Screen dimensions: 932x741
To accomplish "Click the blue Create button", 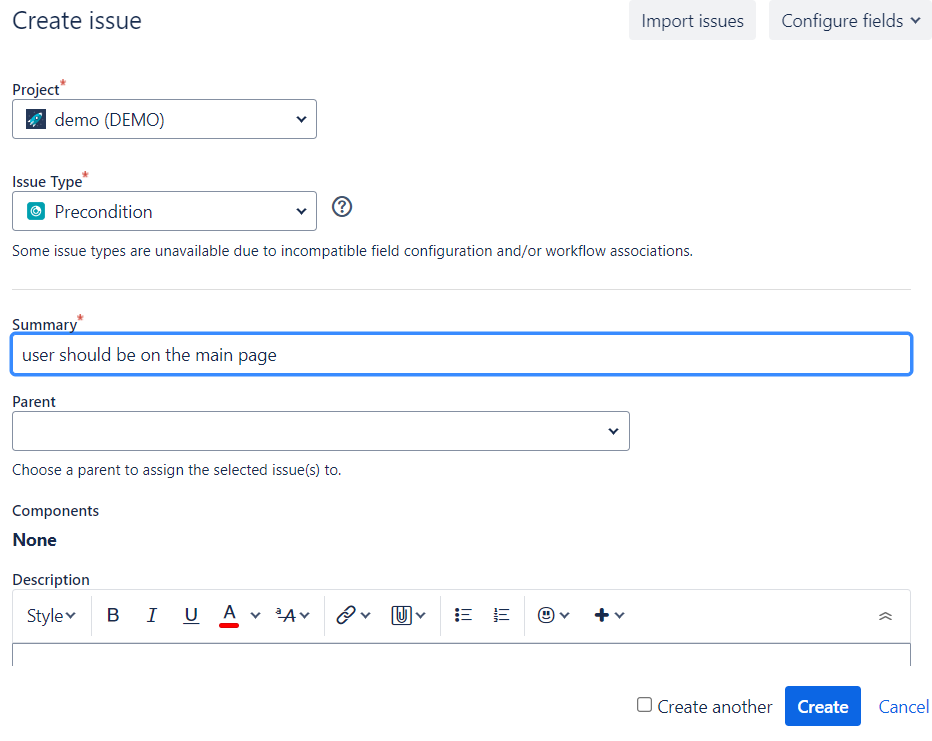I will (x=822, y=706).
